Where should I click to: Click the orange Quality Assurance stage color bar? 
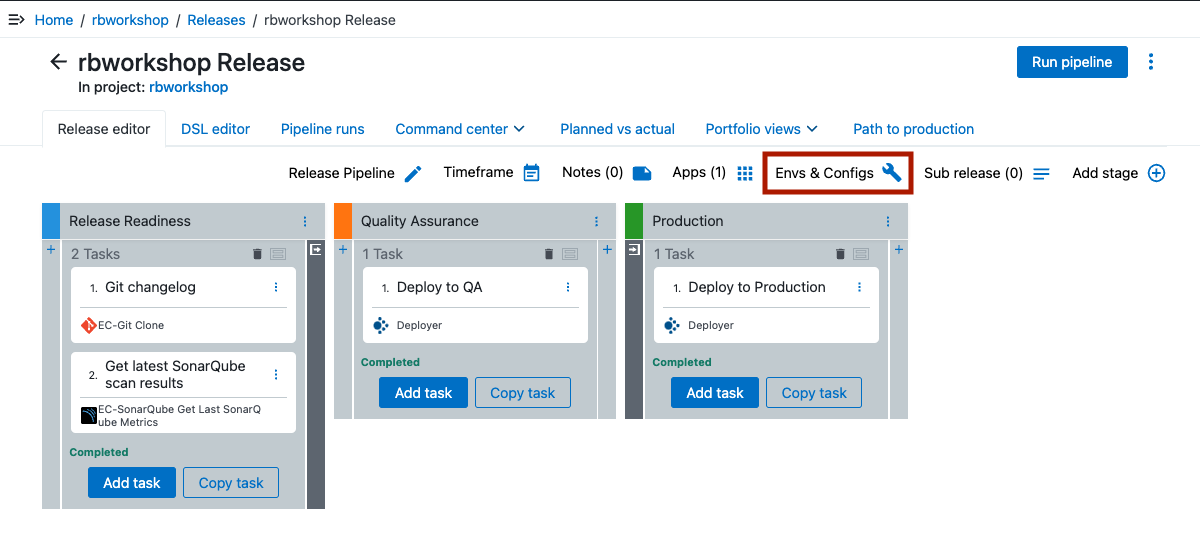(343, 221)
